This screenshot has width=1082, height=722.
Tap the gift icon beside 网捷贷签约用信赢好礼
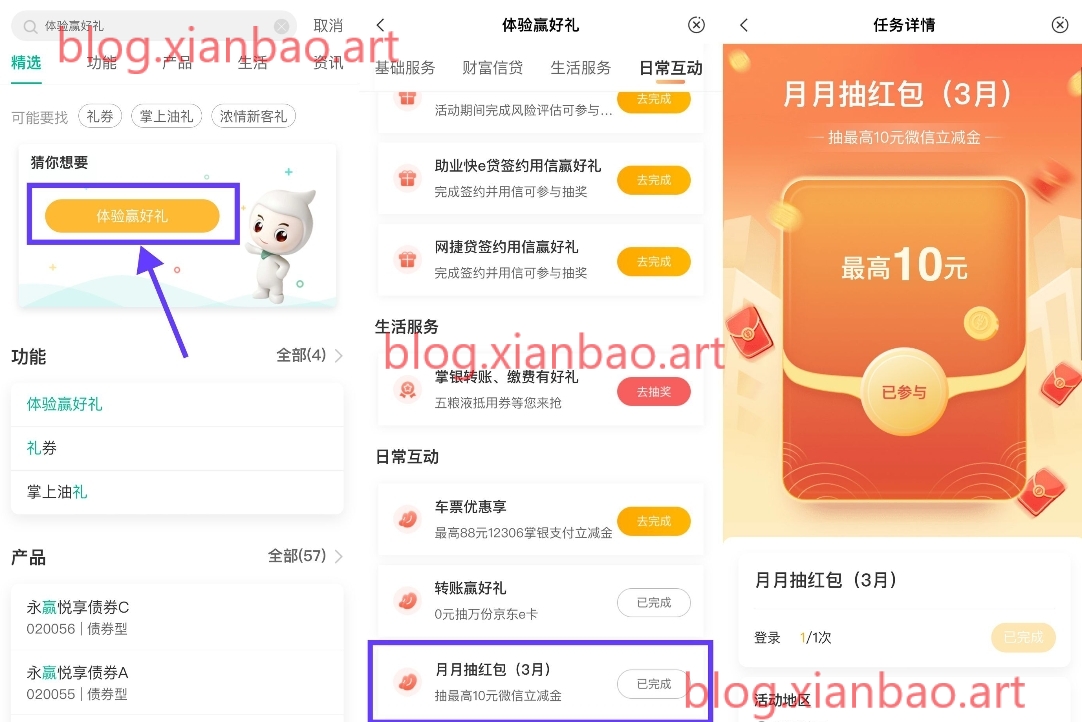pos(407,260)
